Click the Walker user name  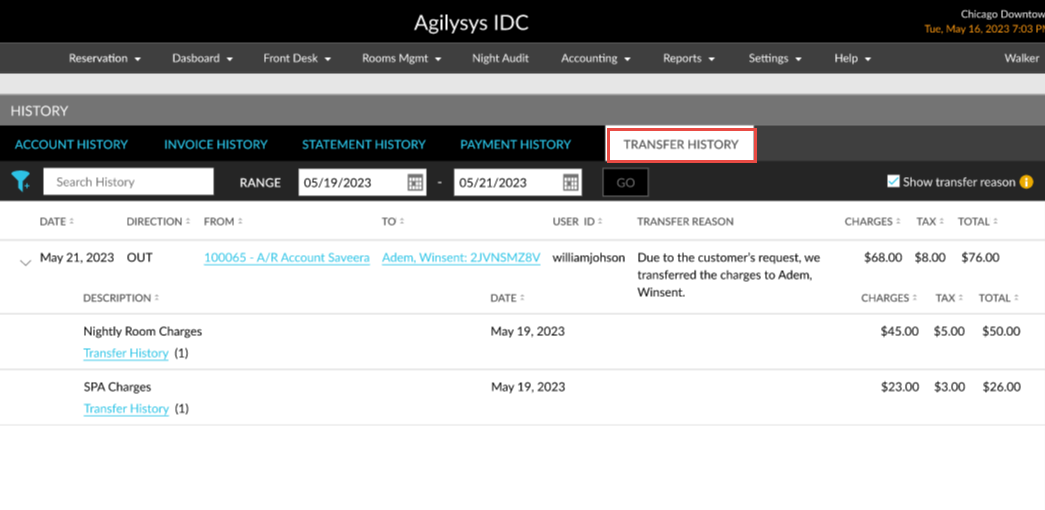tap(1022, 59)
